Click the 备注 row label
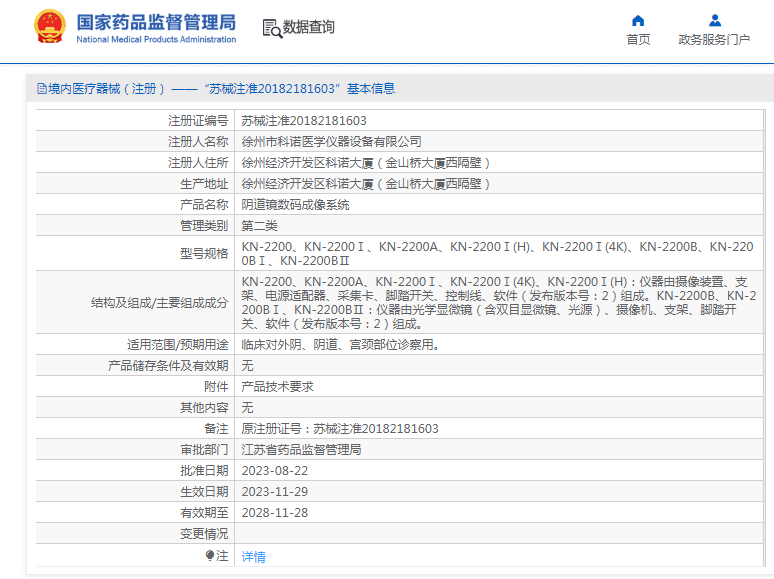The image size is (774, 579). tap(216, 428)
